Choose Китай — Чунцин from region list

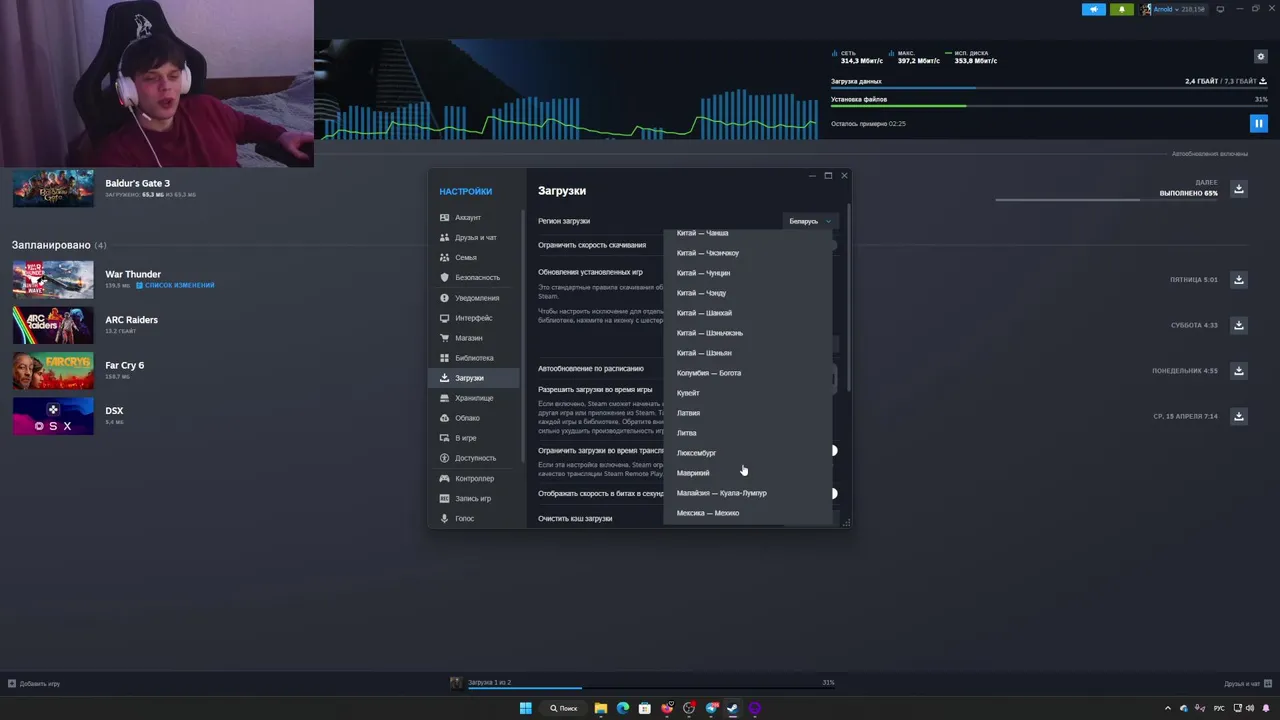[x=748, y=273]
